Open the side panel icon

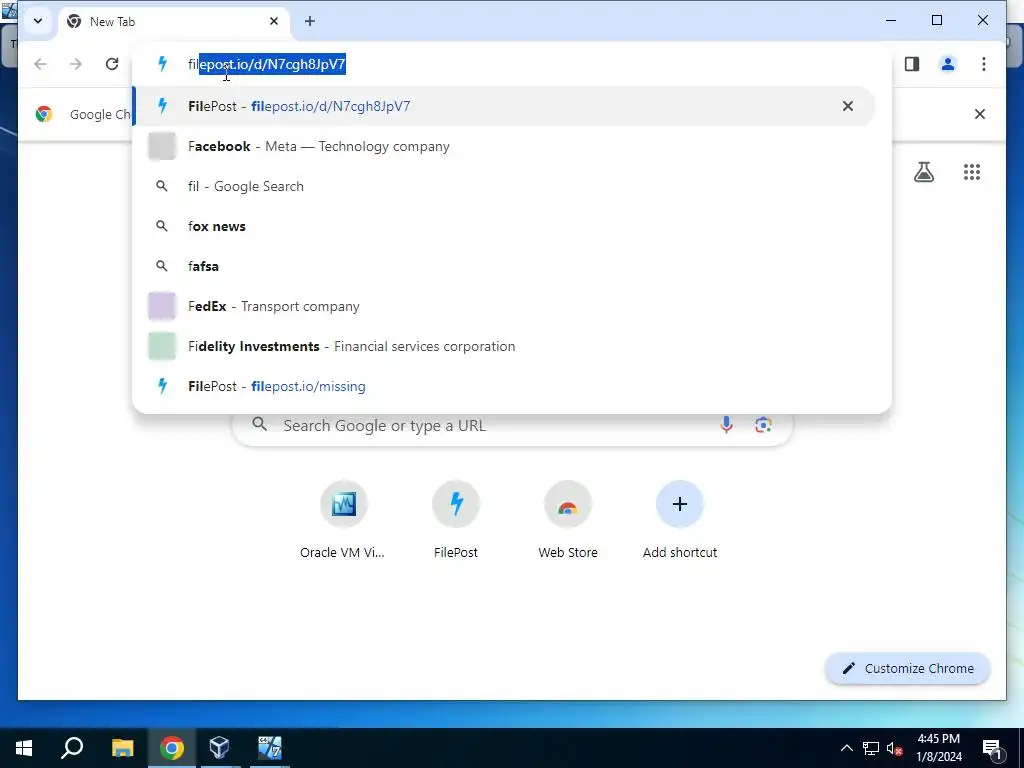click(x=912, y=63)
